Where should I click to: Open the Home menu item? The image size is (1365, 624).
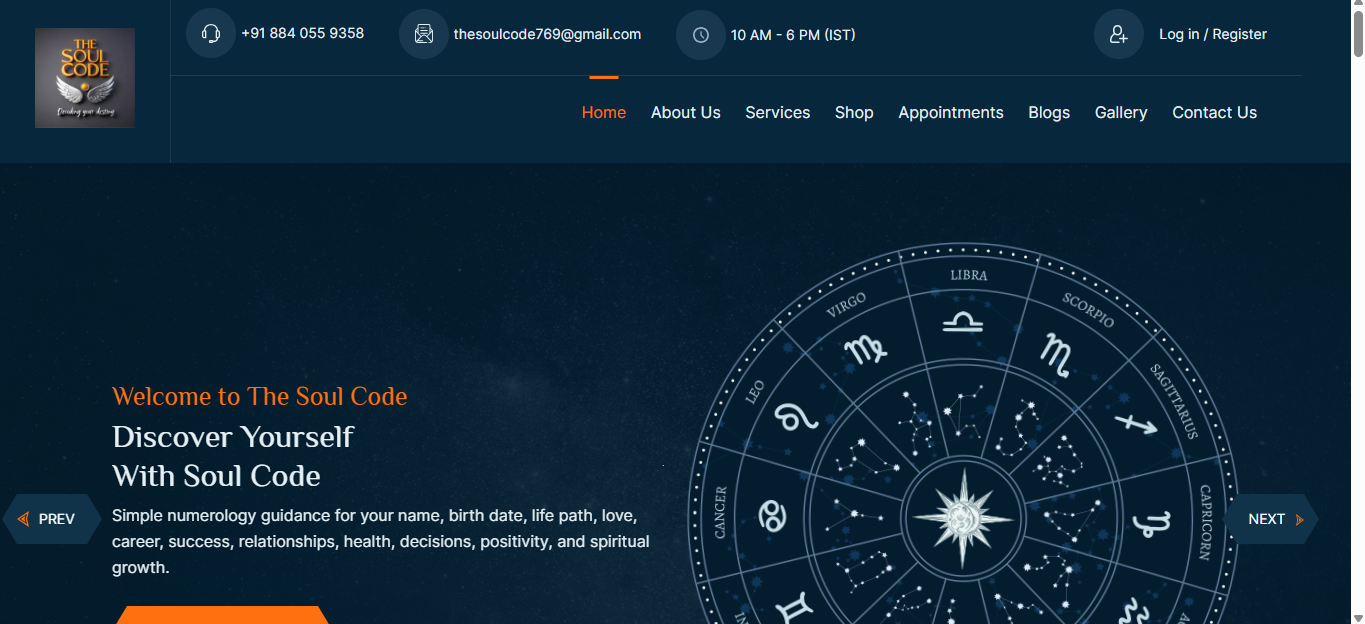coord(604,113)
